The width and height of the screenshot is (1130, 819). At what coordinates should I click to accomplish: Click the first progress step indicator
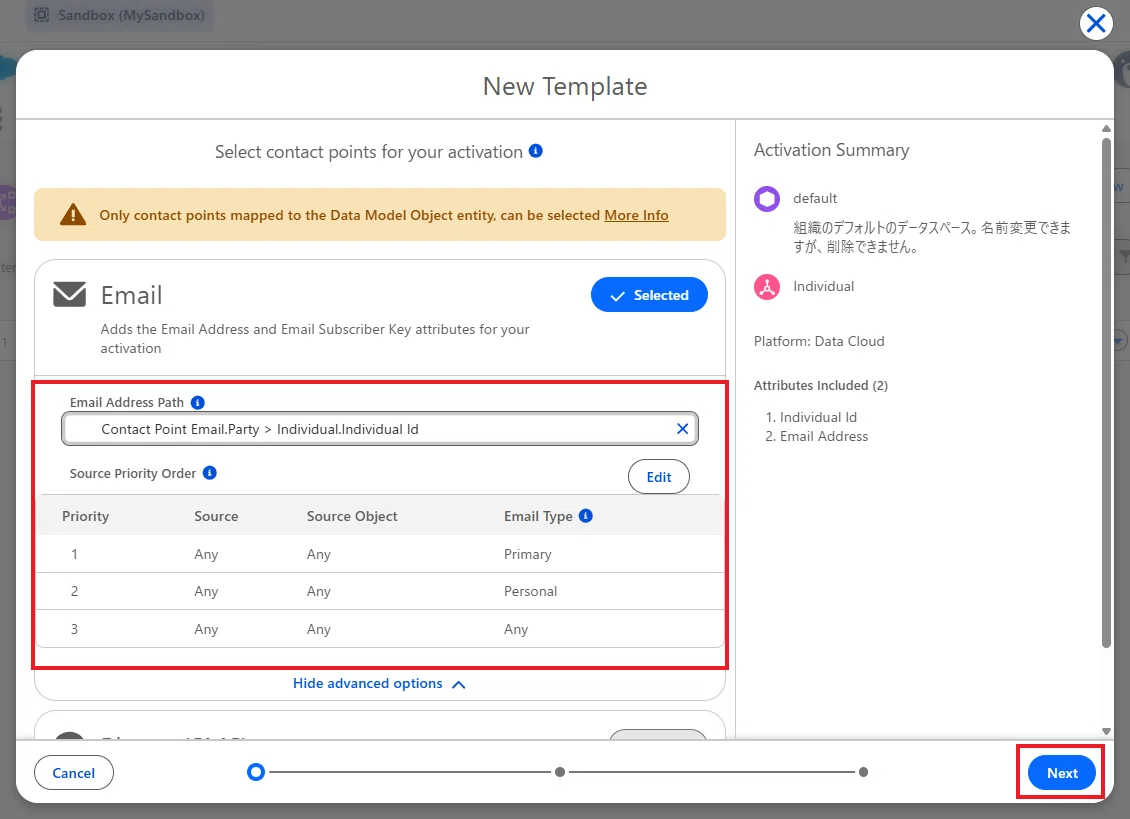click(x=256, y=772)
